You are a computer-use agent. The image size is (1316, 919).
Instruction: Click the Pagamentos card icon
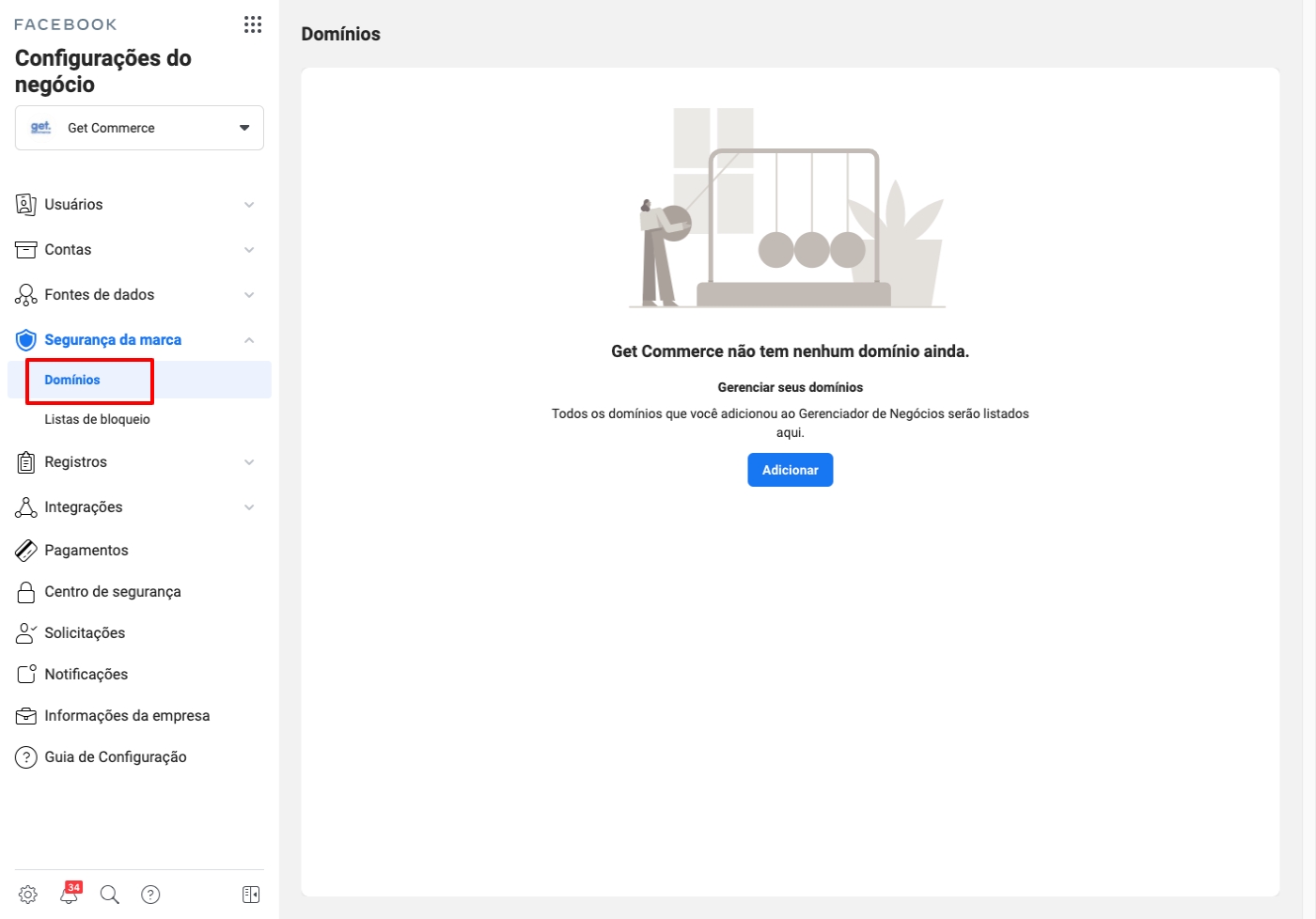click(26, 551)
